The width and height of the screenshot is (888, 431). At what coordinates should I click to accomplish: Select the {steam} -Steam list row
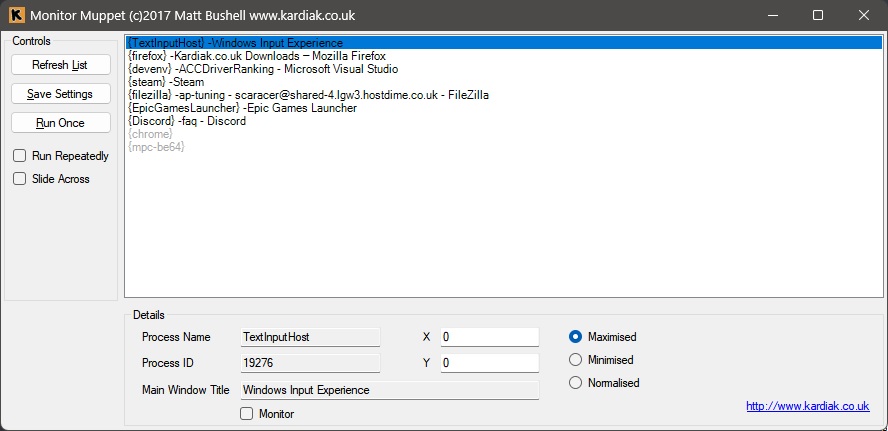coord(504,82)
